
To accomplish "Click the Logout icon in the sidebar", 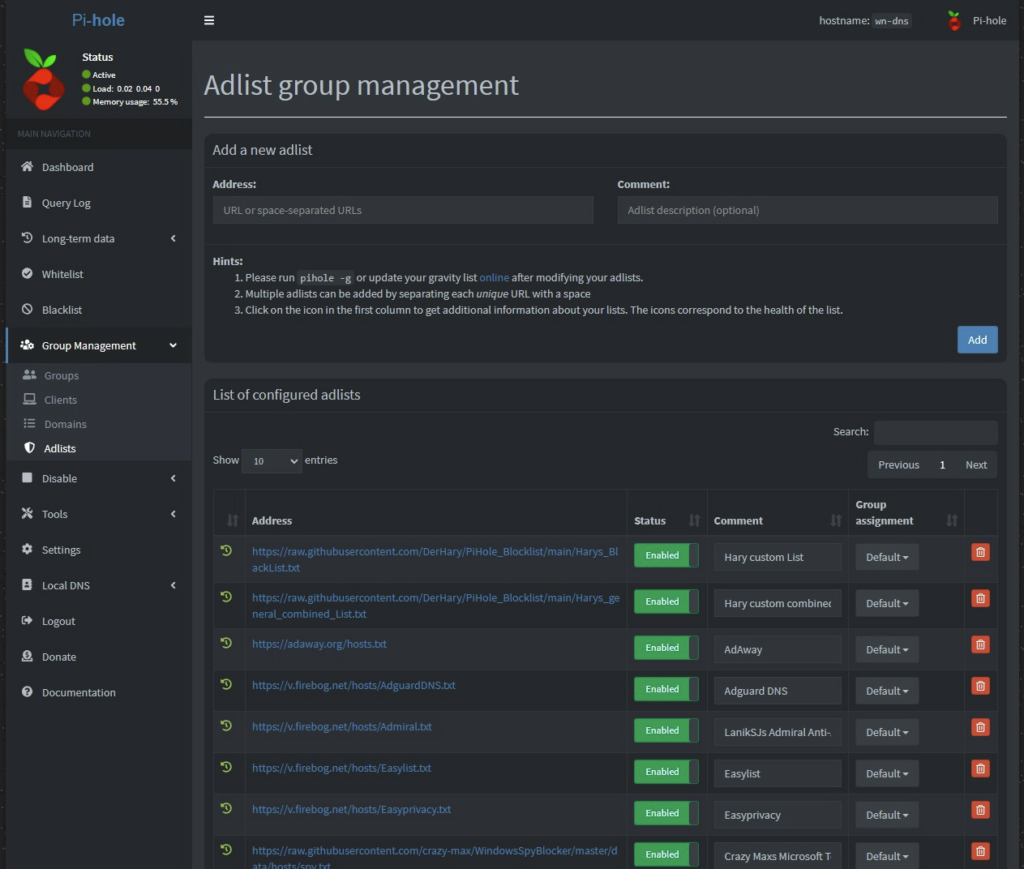I will coord(27,620).
